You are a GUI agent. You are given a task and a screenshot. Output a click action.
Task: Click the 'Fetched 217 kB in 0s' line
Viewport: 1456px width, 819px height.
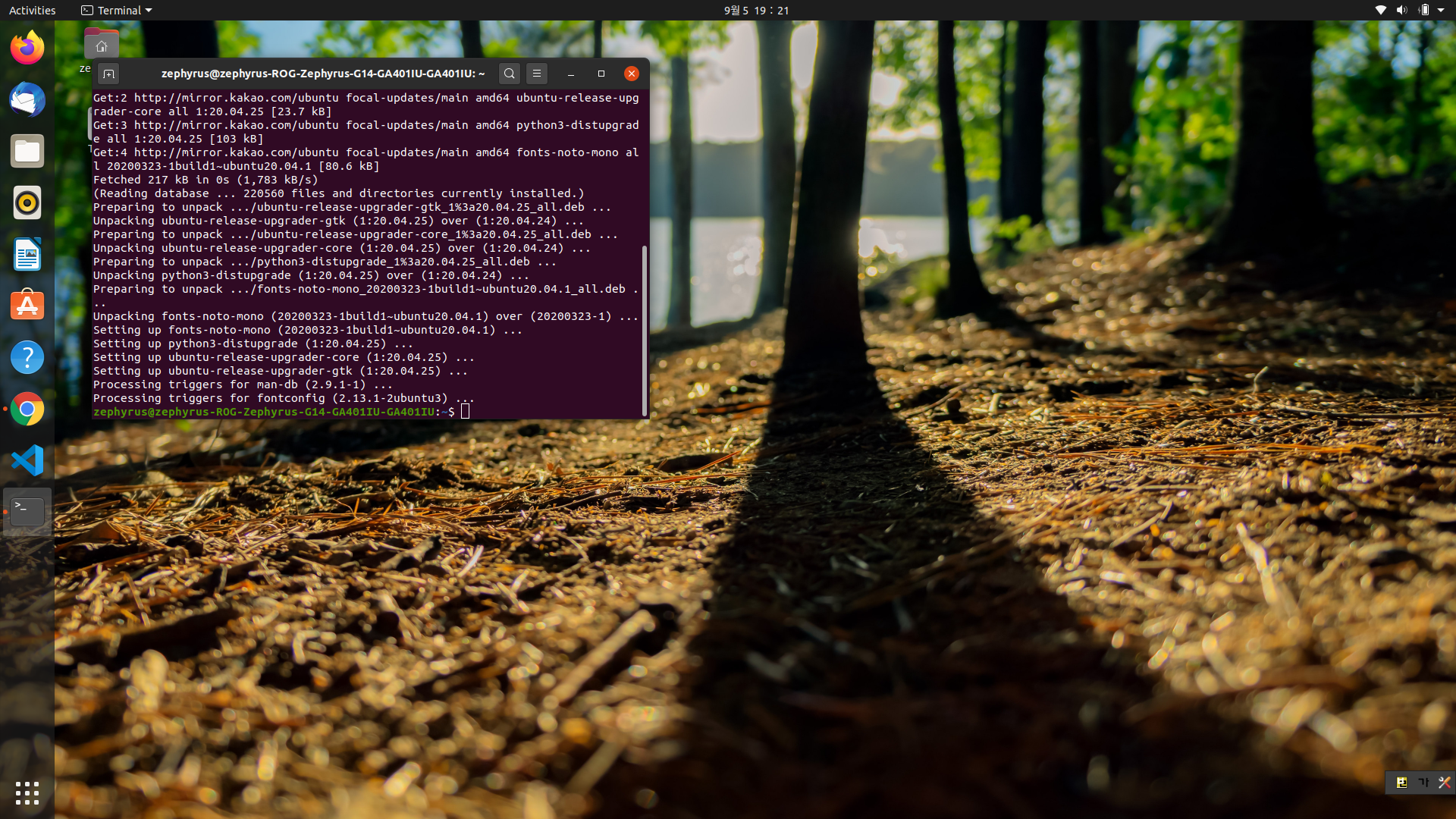pyautogui.click(x=206, y=180)
